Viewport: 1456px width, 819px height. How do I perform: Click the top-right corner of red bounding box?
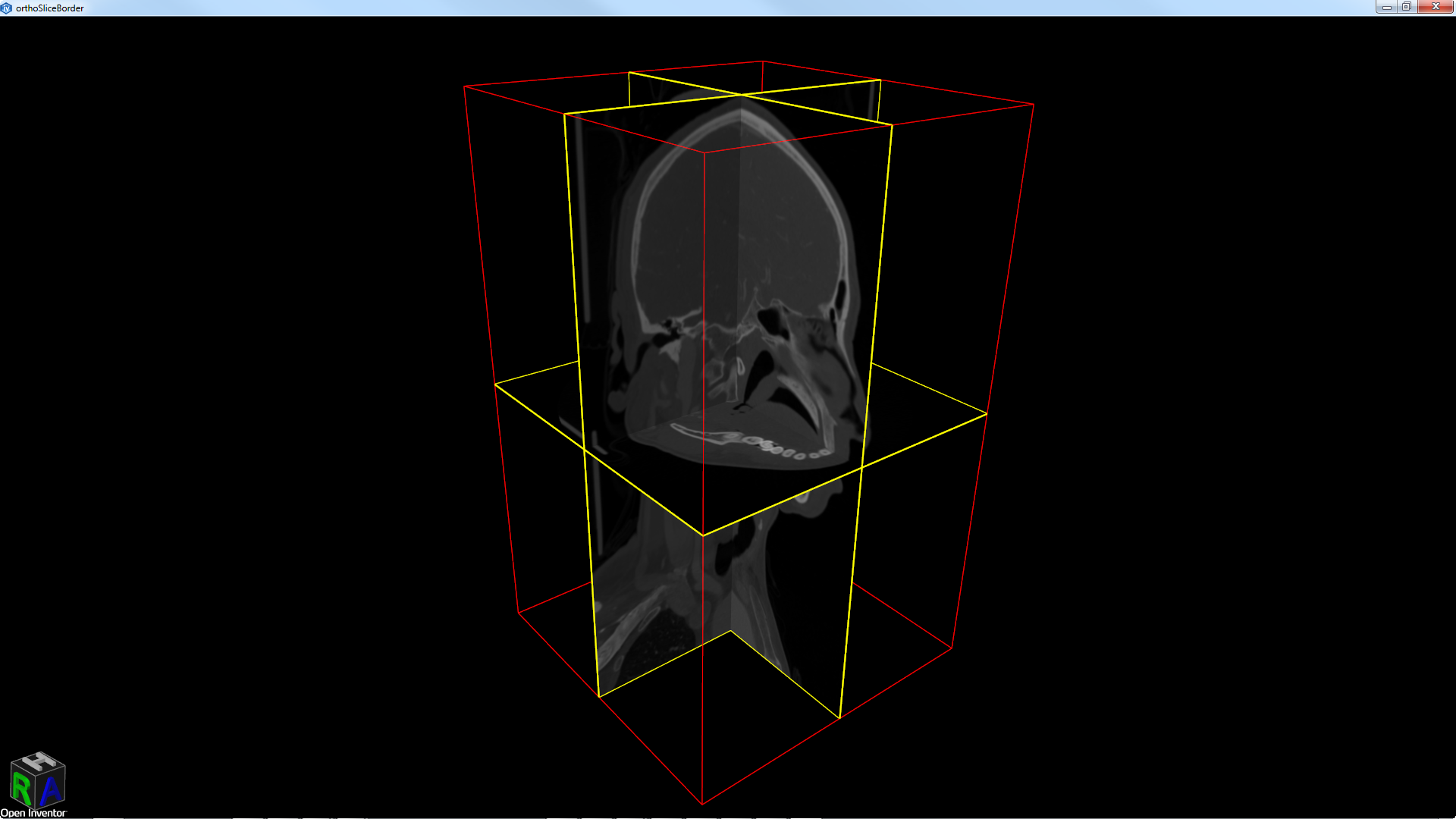1034,105
